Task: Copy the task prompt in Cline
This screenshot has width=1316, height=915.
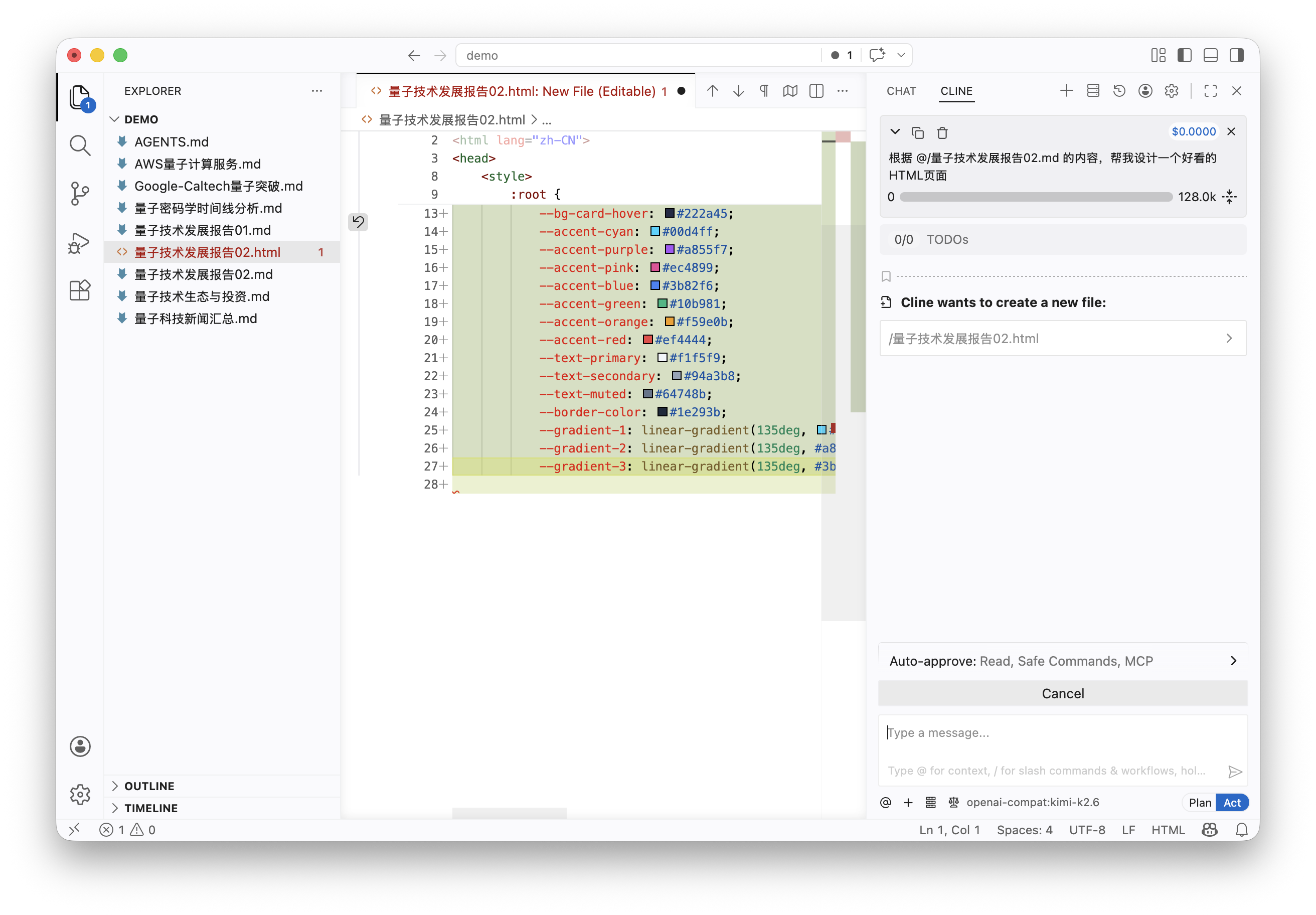Action: [918, 132]
